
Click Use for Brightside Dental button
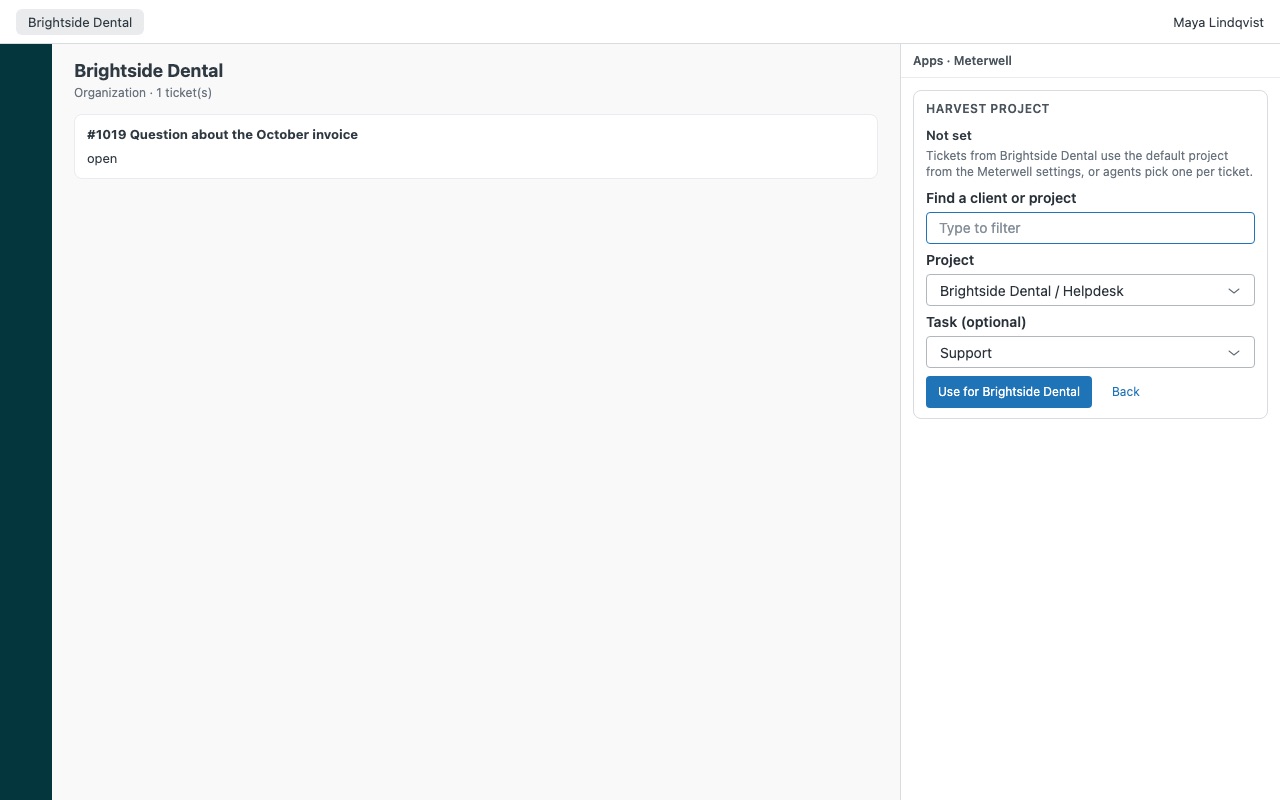(1009, 392)
